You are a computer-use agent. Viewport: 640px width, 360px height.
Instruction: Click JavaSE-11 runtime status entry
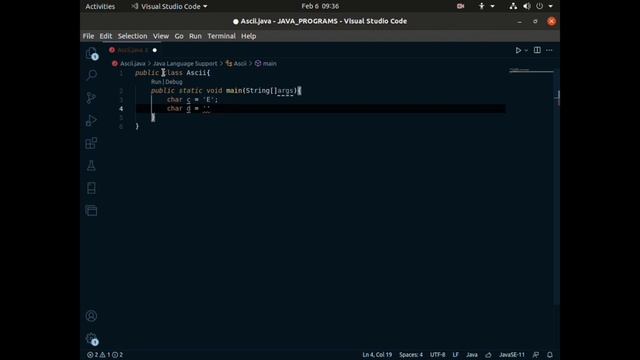click(x=512, y=355)
